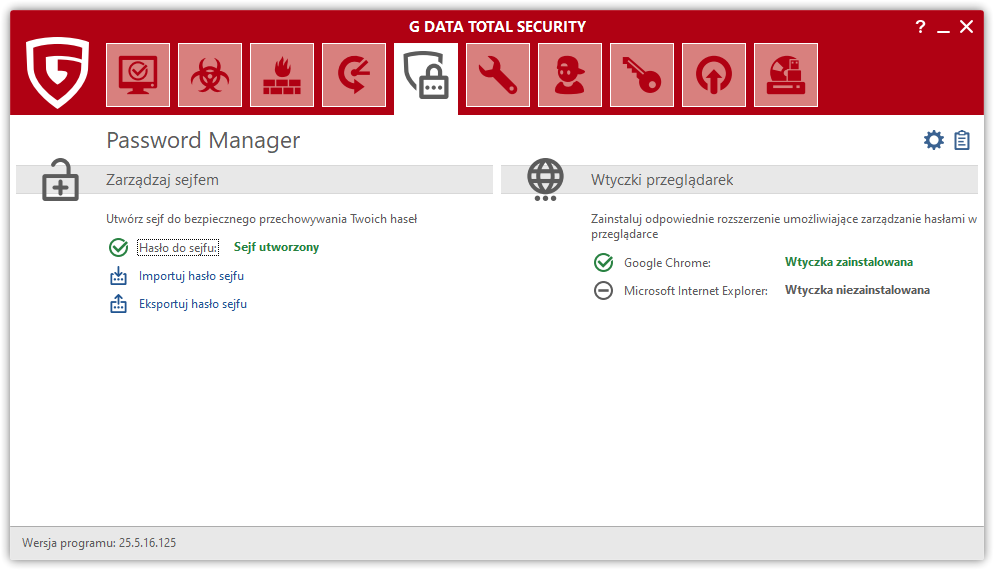The image size is (994, 570).
Task: Click Wtyczka niezainstalowana status text
Action: 857,290
